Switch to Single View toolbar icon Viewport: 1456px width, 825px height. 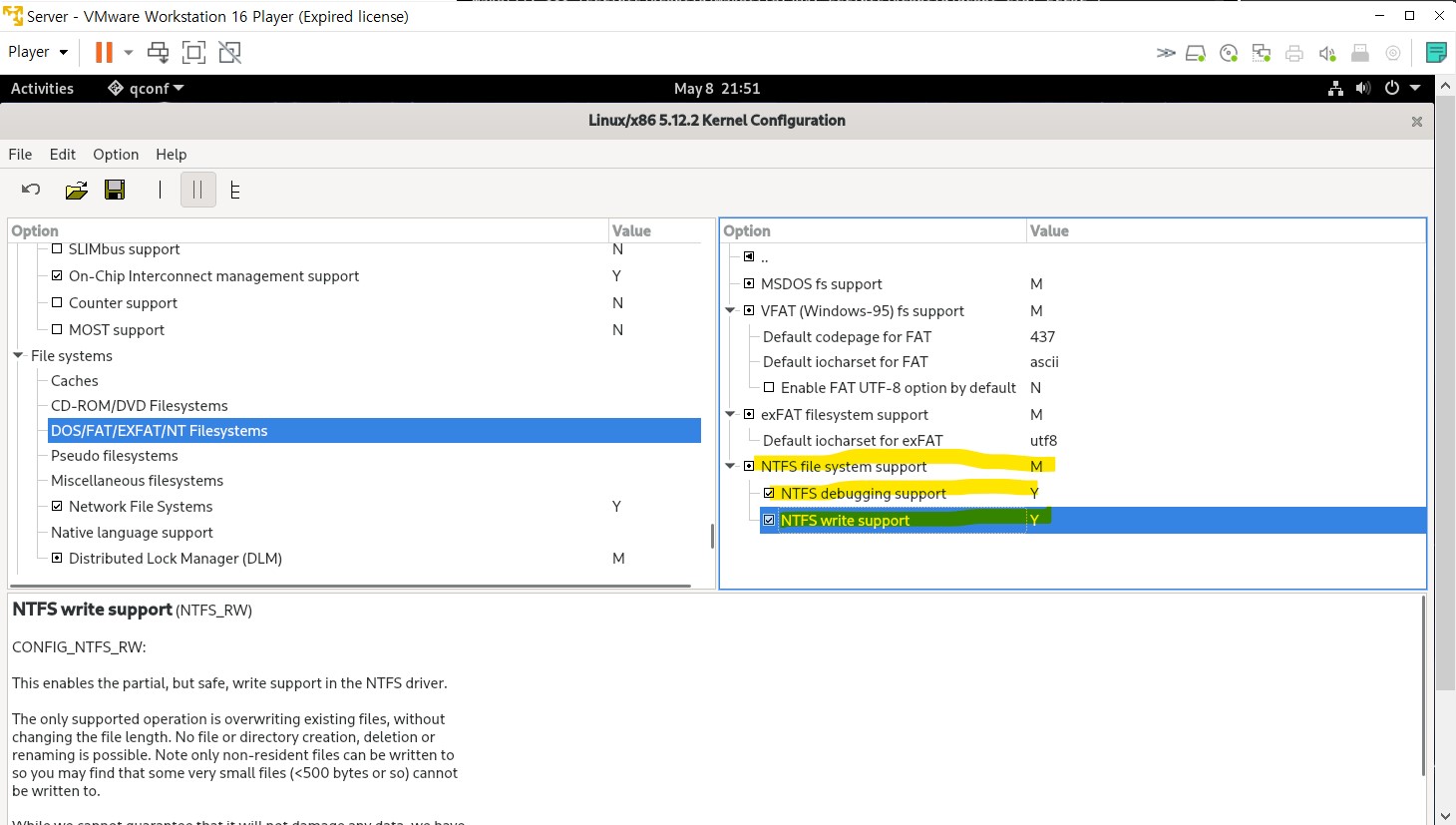point(160,190)
